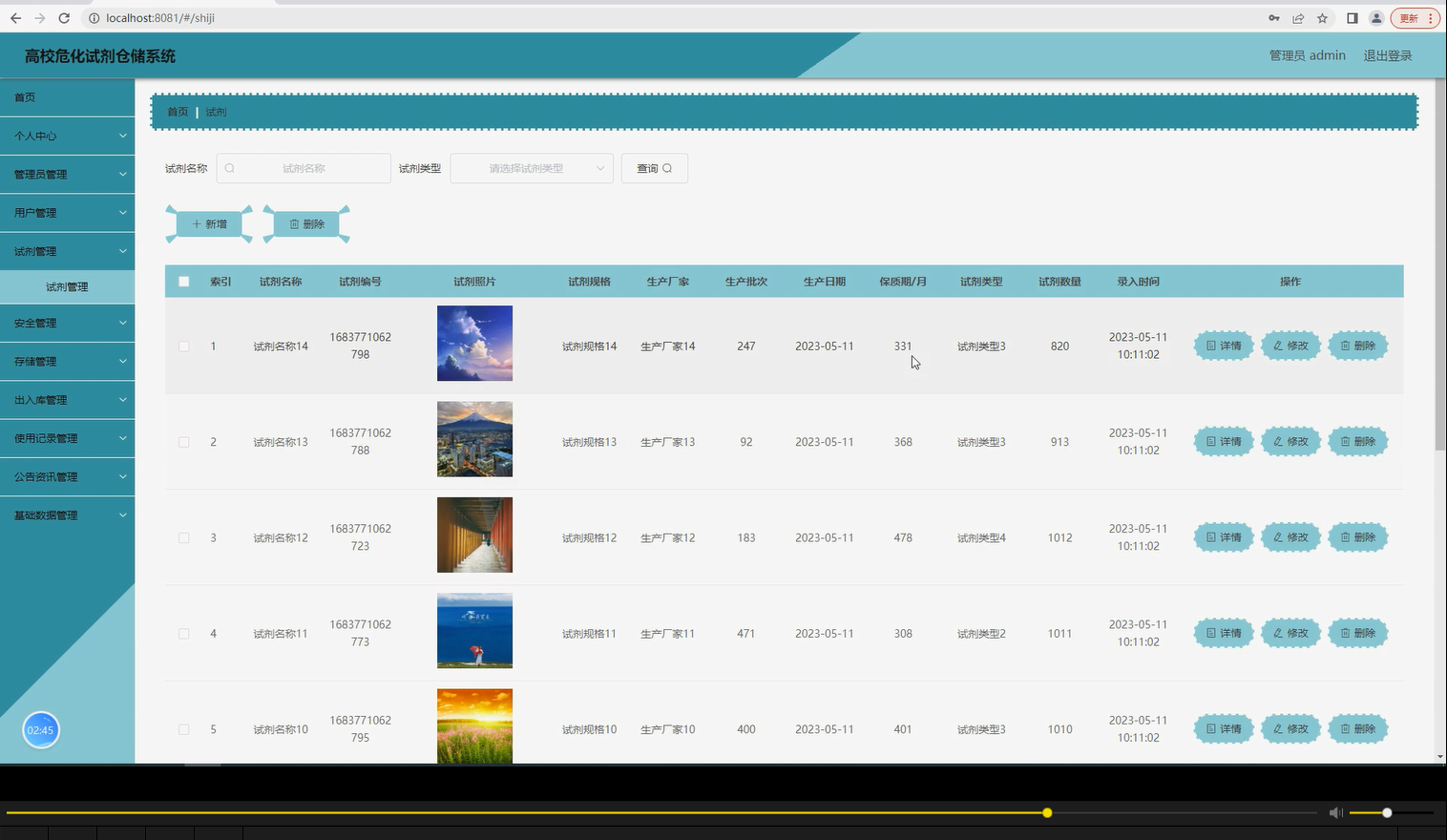Check the row for 试剂名称10
This screenshot has height=840, width=1447.
point(184,729)
